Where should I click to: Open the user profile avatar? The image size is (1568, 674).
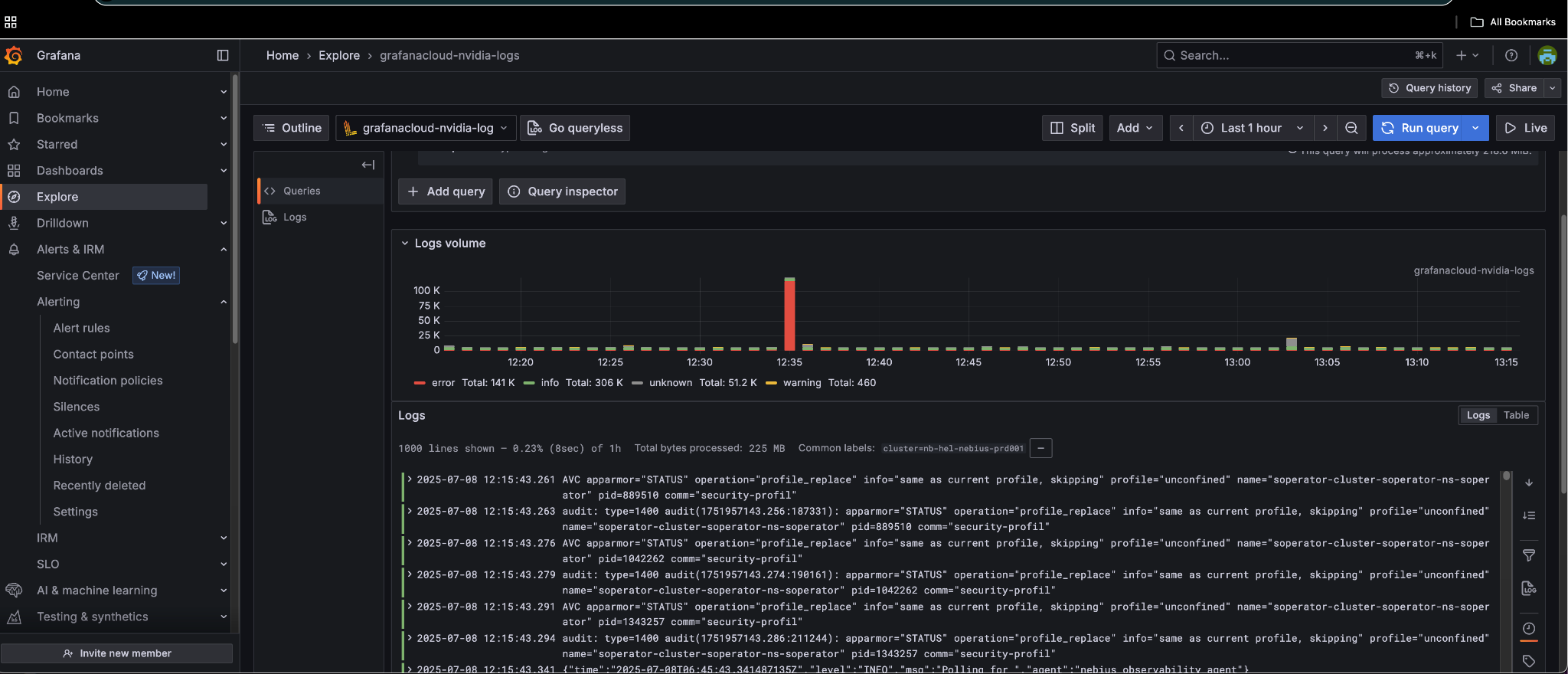[x=1547, y=55]
